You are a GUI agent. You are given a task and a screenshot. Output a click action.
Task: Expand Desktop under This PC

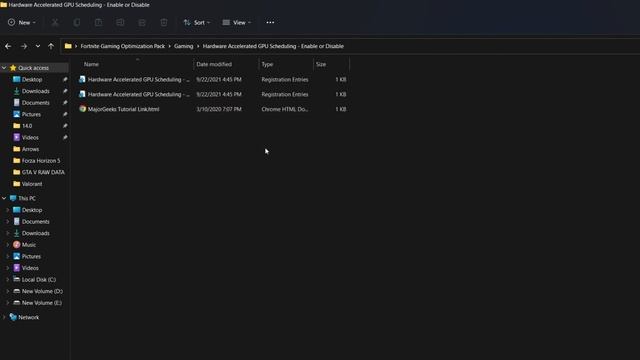[x=7, y=210]
